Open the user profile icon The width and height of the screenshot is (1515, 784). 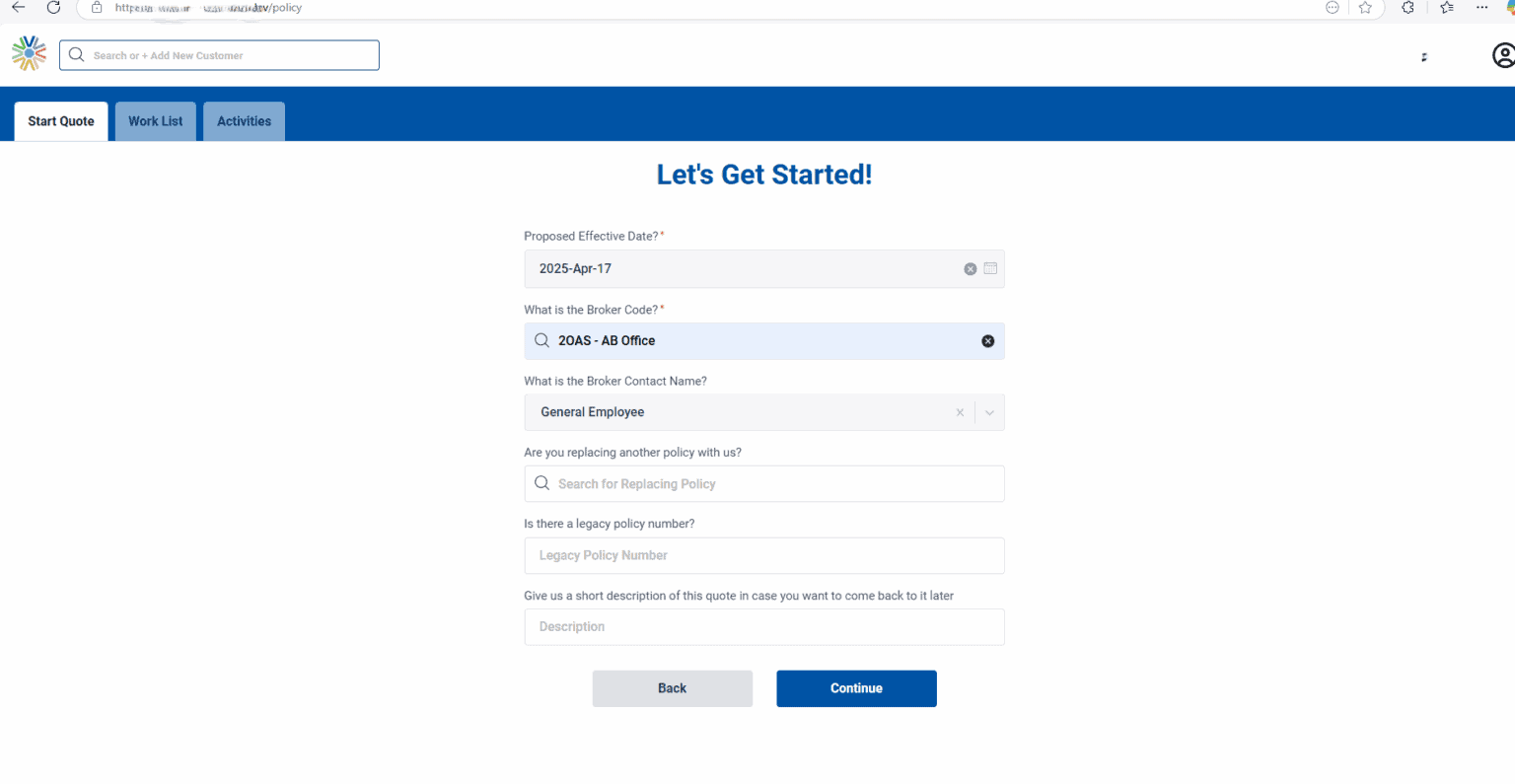(1500, 54)
